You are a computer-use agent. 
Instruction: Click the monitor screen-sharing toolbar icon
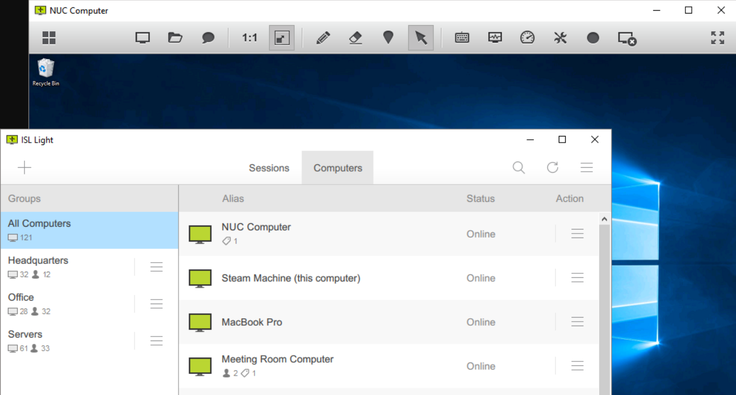143,38
